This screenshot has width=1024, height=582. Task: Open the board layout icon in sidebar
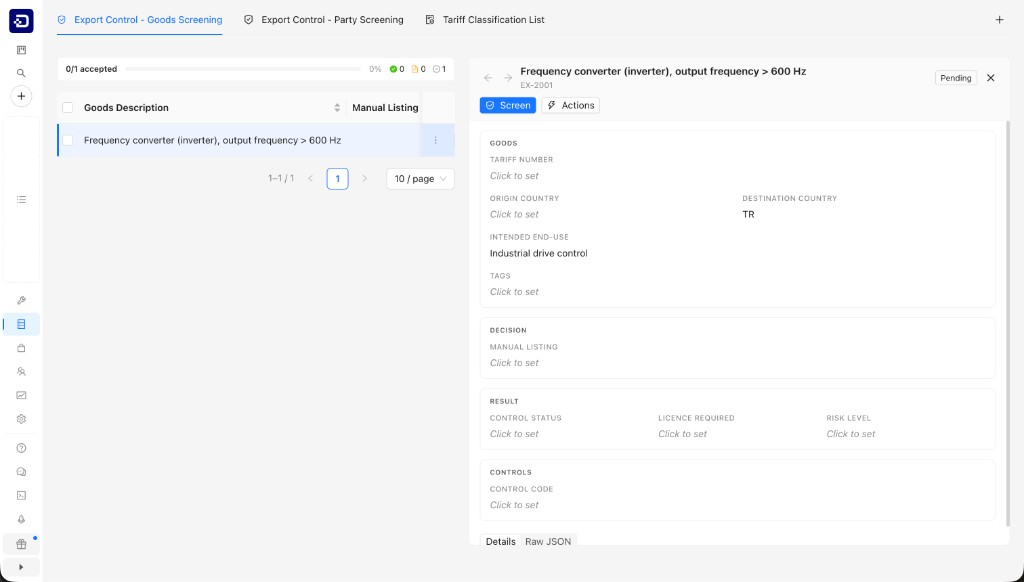[x=21, y=50]
